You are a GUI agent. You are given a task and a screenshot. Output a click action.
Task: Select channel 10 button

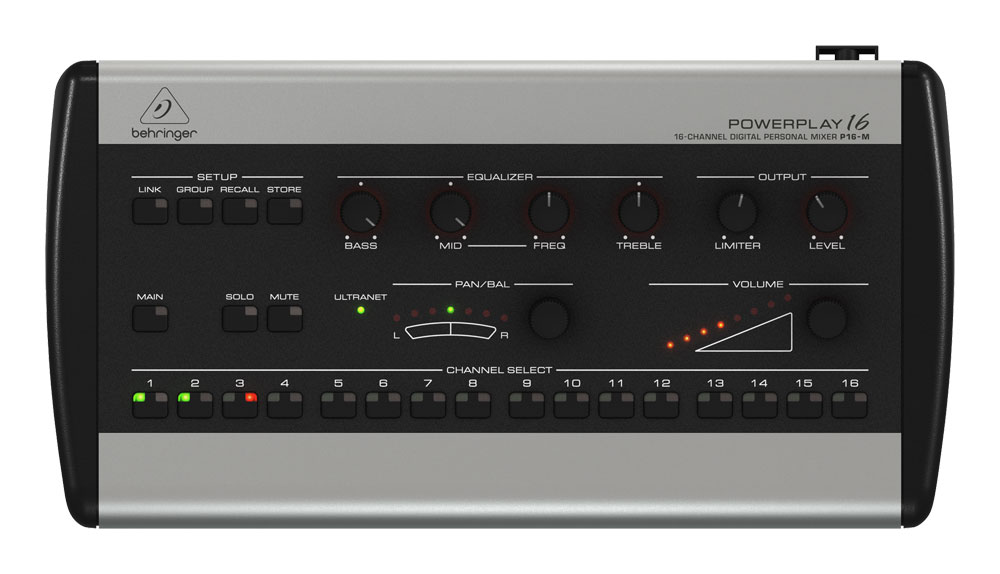(x=571, y=405)
